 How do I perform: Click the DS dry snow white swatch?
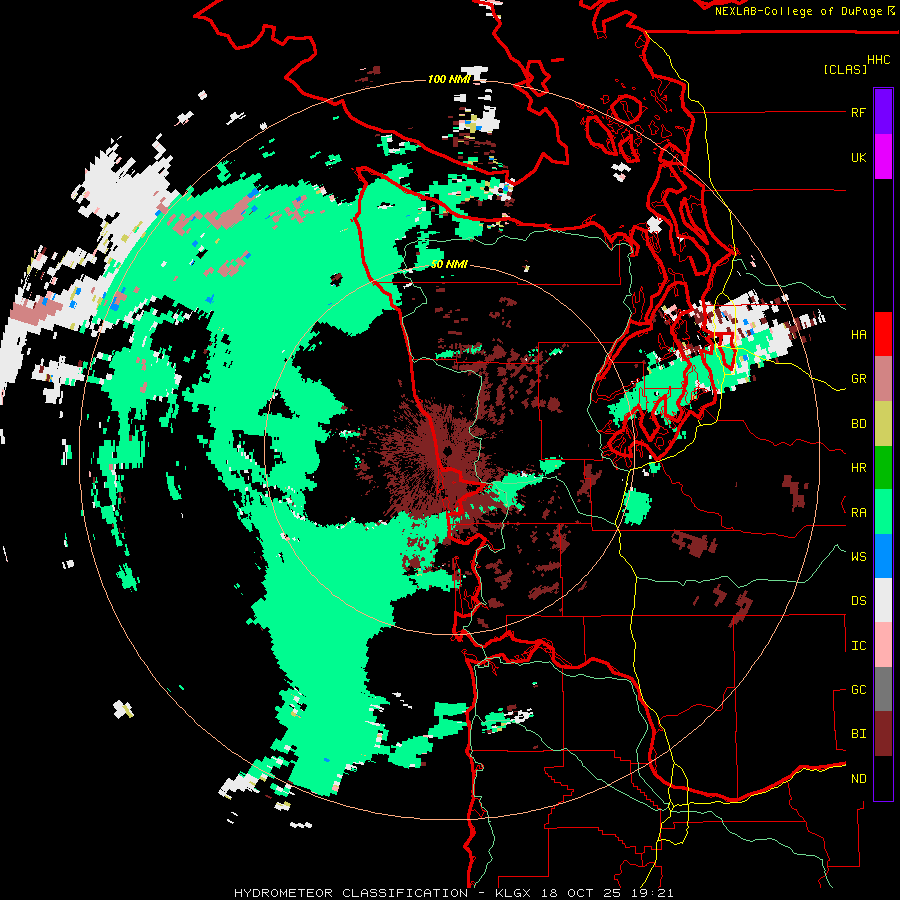coord(883,600)
